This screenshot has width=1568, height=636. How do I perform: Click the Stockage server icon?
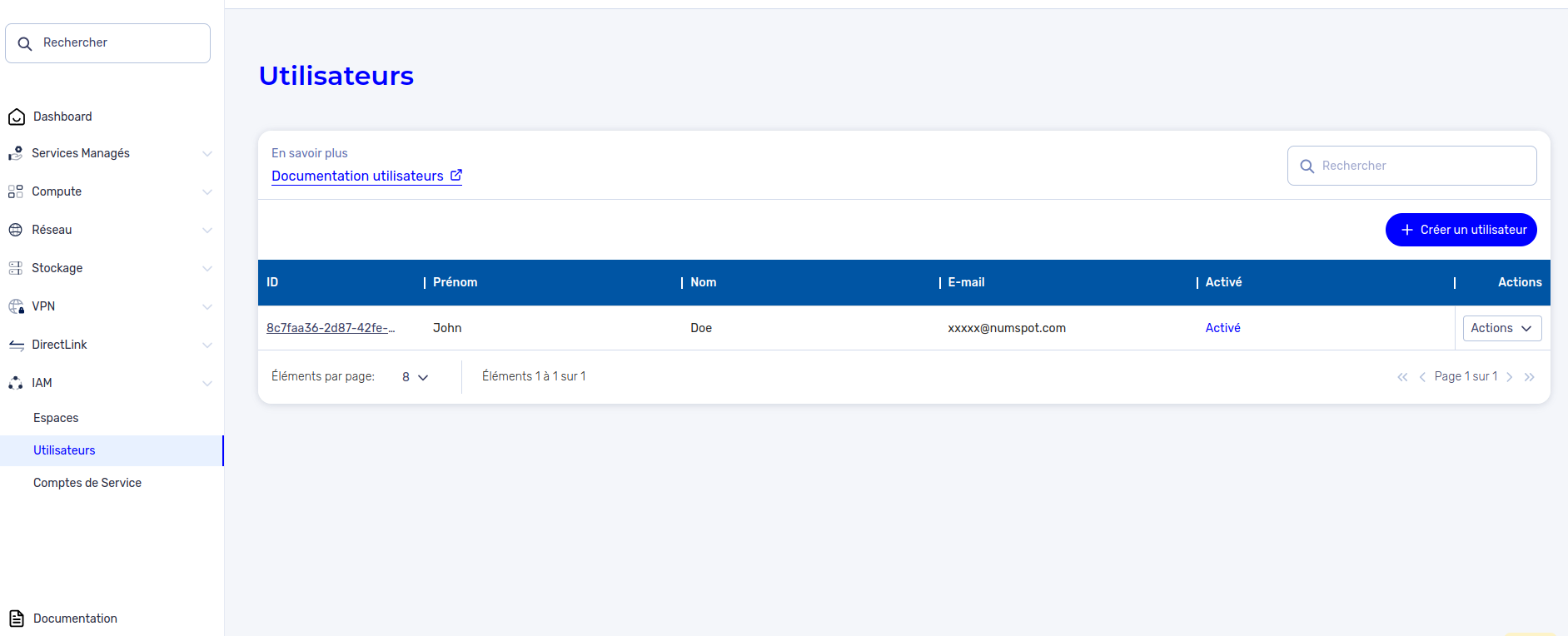[x=16, y=268]
